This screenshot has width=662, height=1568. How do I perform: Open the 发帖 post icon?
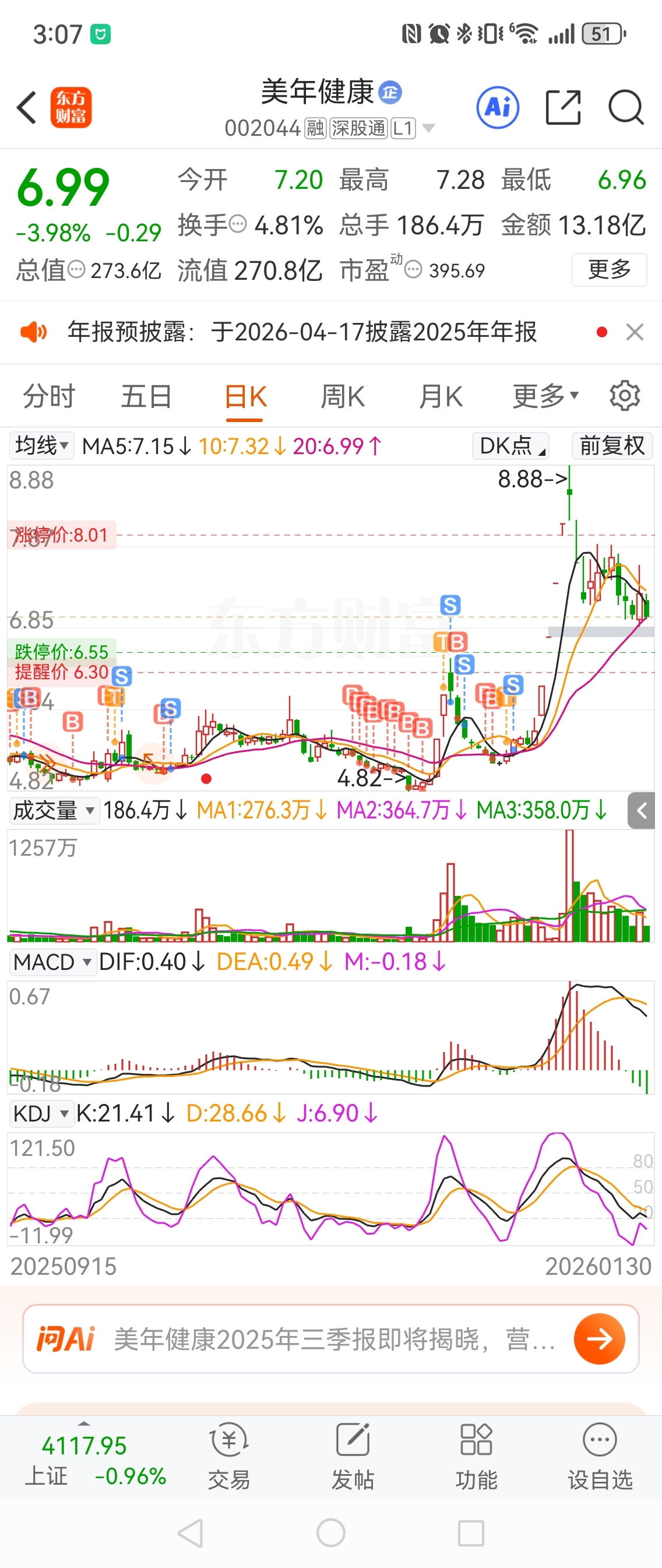353,1457
